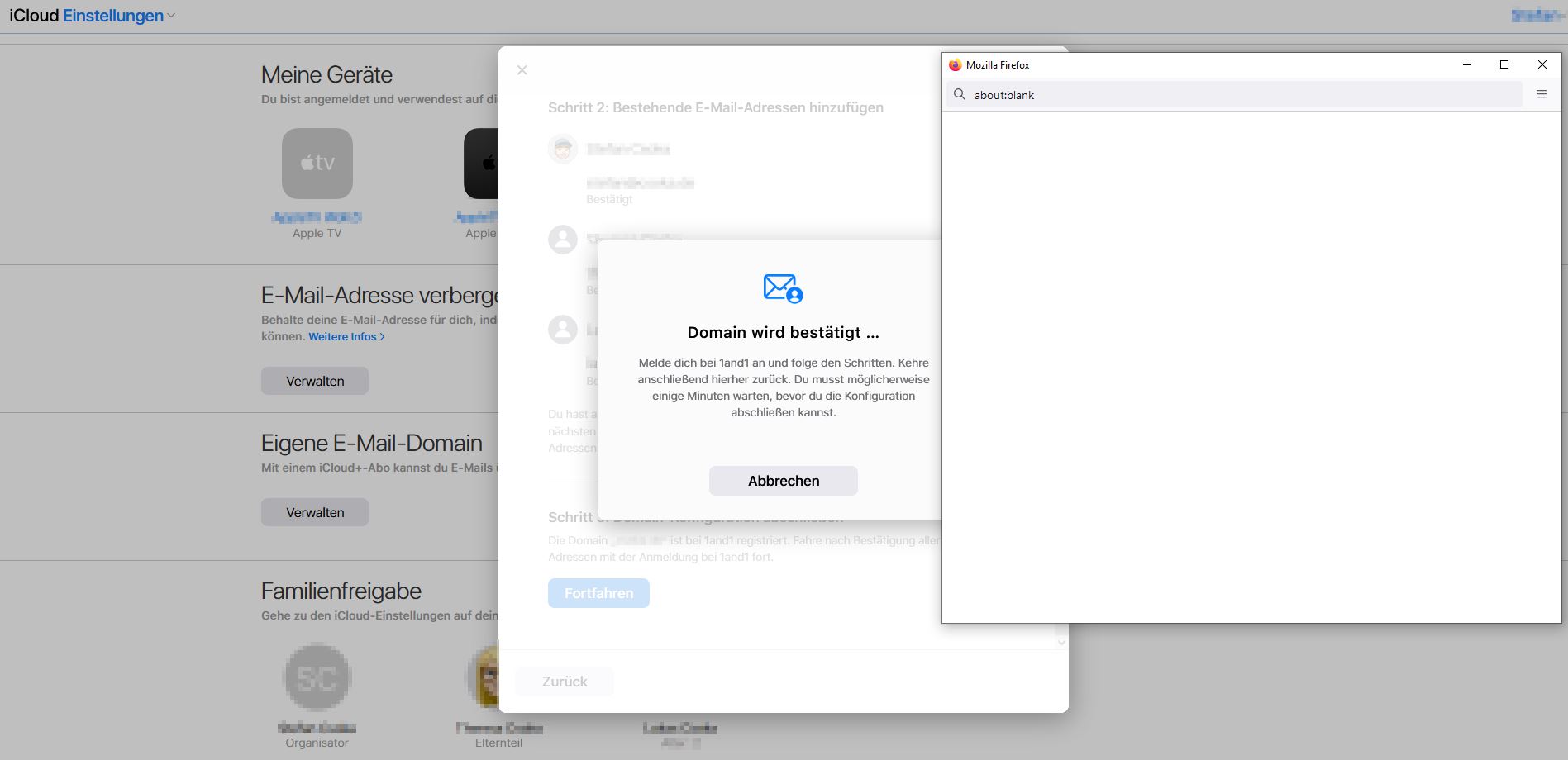1568x760 pixels.
Task: Maximize the Mozilla Firefox window
Action: 1504,64
